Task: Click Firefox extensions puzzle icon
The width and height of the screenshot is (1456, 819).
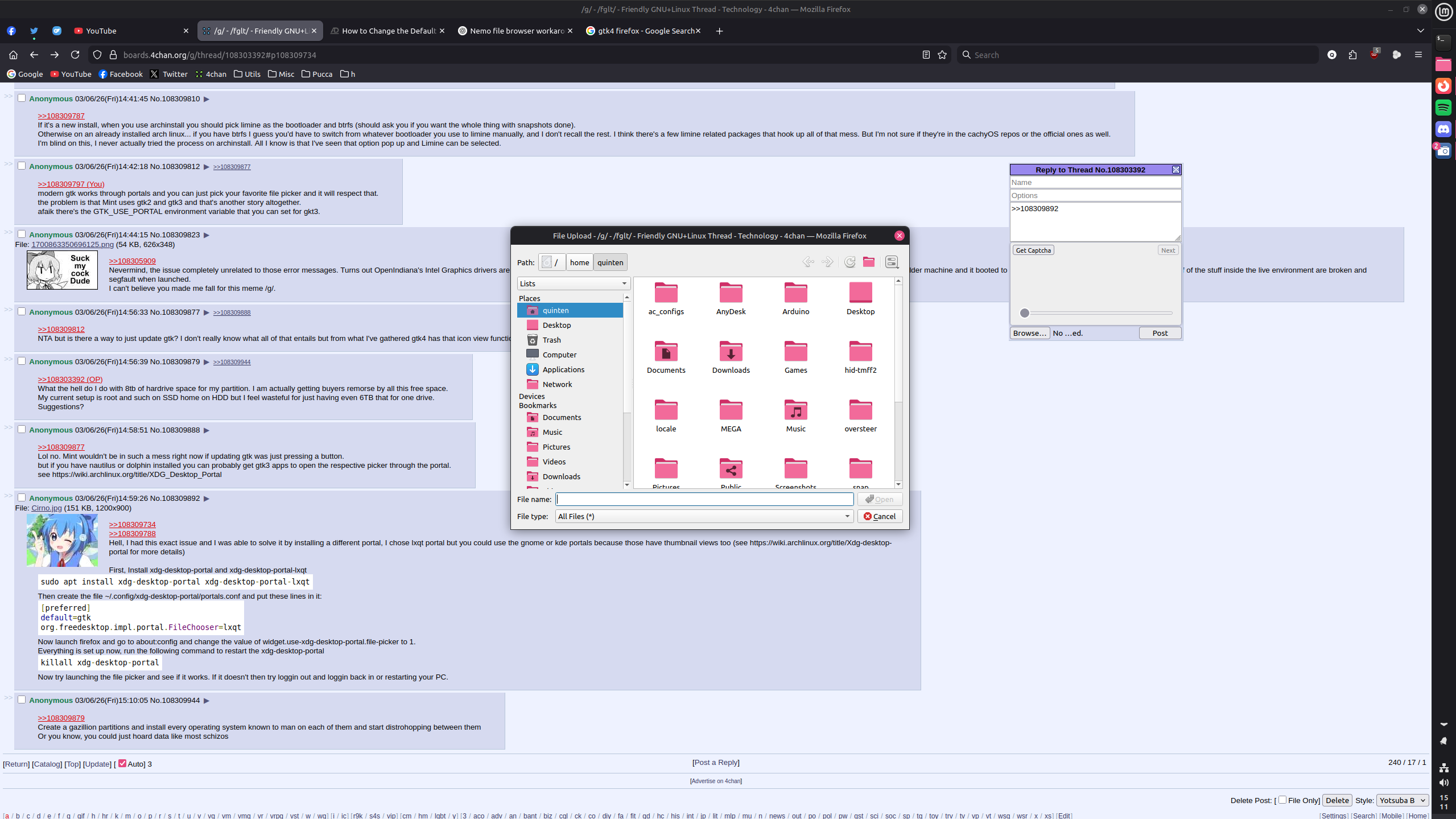Action: pyautogui.click(x=1352, y=55)
